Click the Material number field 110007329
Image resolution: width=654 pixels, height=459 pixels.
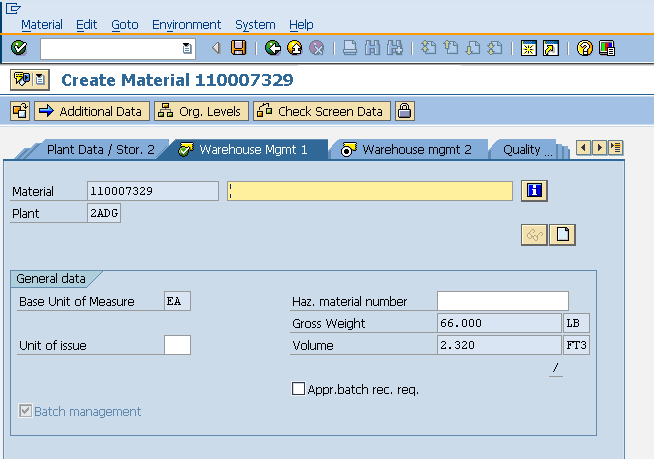[153, 191]
